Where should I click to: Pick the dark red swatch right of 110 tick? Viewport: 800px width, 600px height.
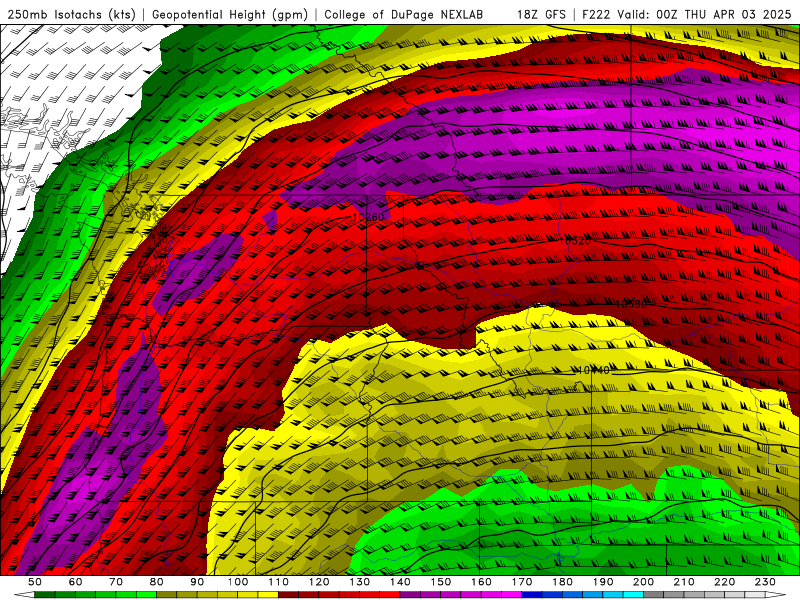pos(289,595)
